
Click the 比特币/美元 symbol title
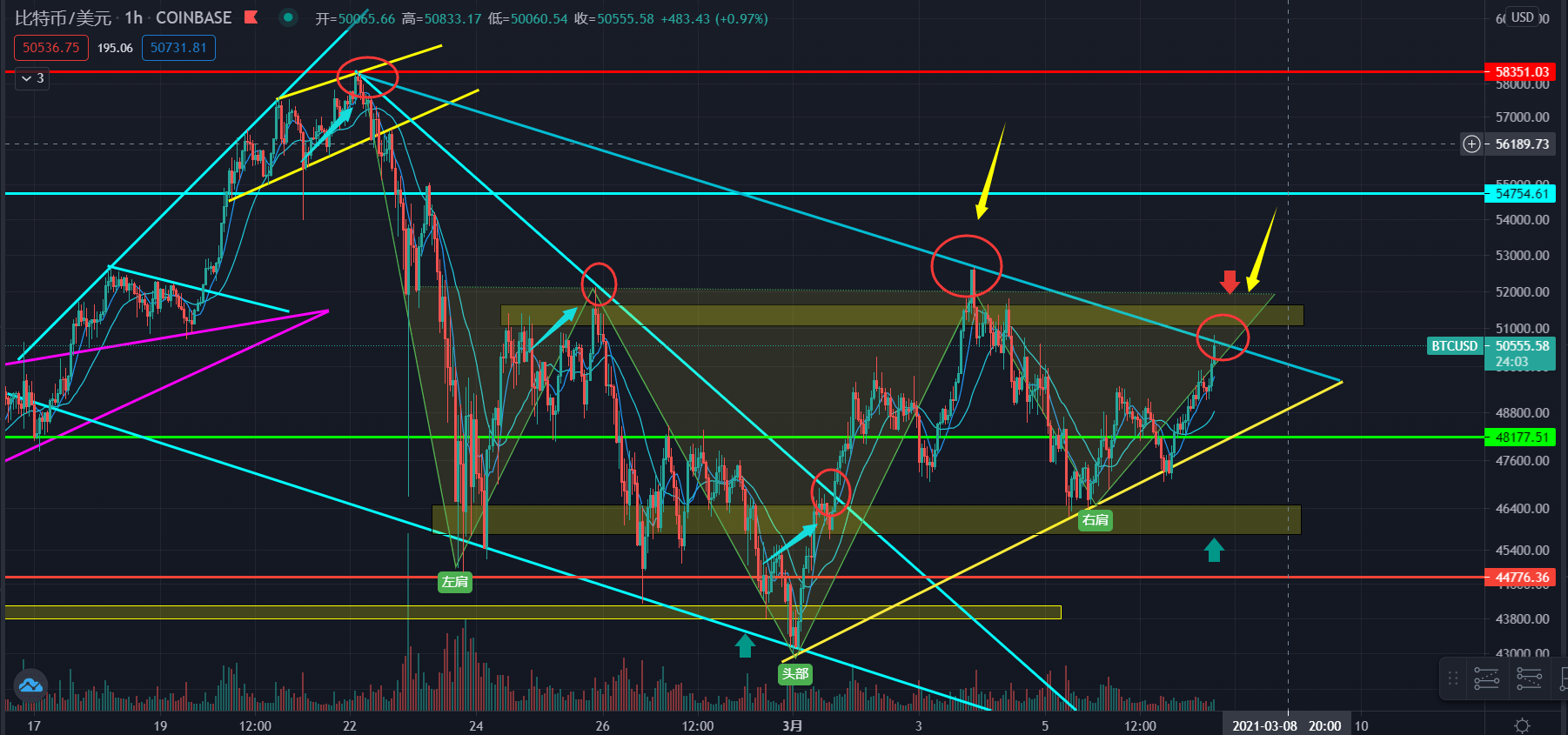click(63, 17)
